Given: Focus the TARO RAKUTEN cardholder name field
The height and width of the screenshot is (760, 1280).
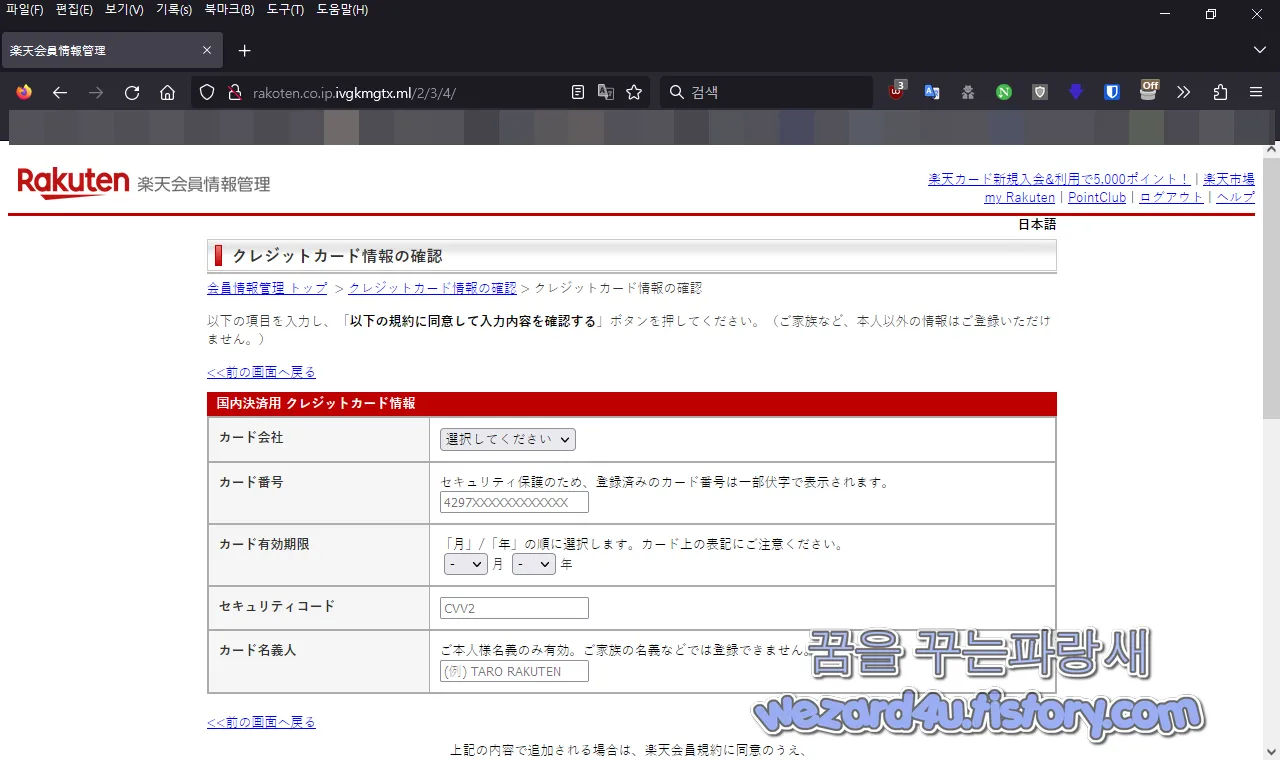Looking at the screenshot, I should (x=514, y=672).
